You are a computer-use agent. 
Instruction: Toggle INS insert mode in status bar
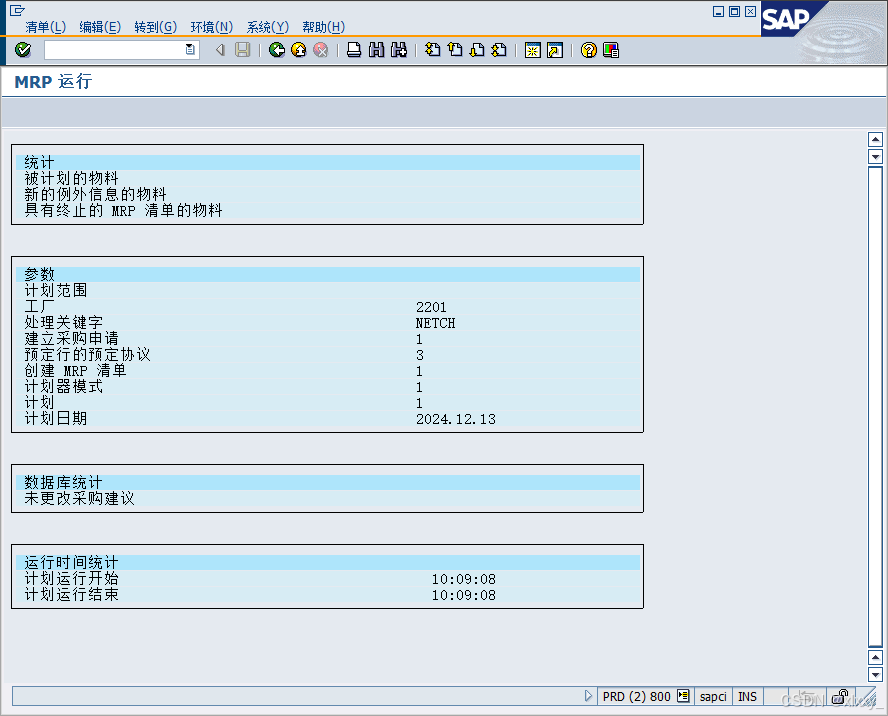(x=747, y=696)
